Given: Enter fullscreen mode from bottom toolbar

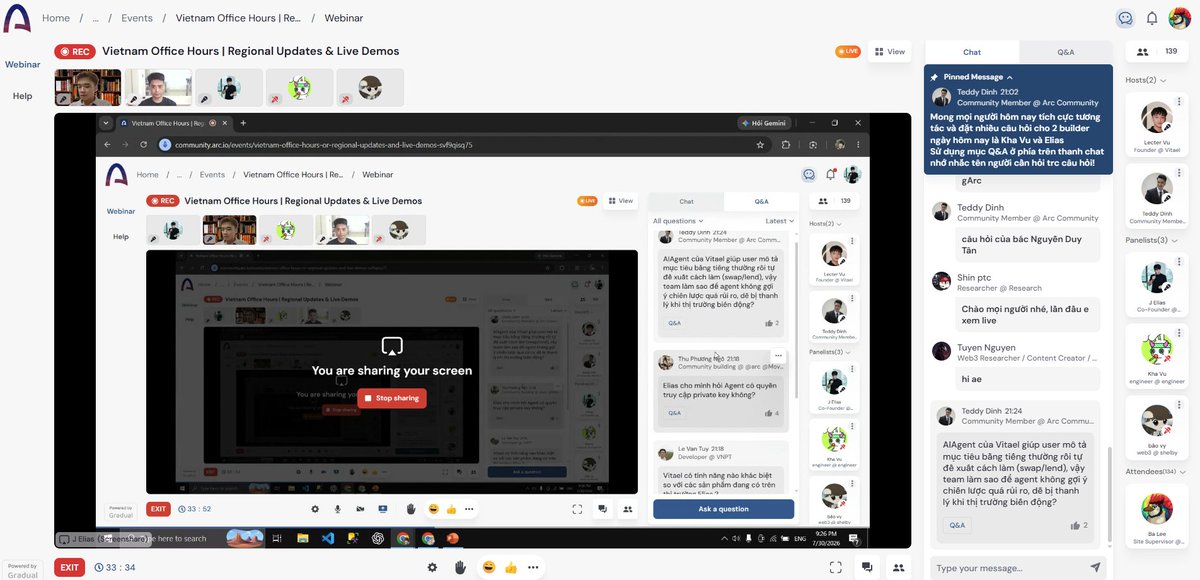Looking at the screenshot, I should click(835, 567).
